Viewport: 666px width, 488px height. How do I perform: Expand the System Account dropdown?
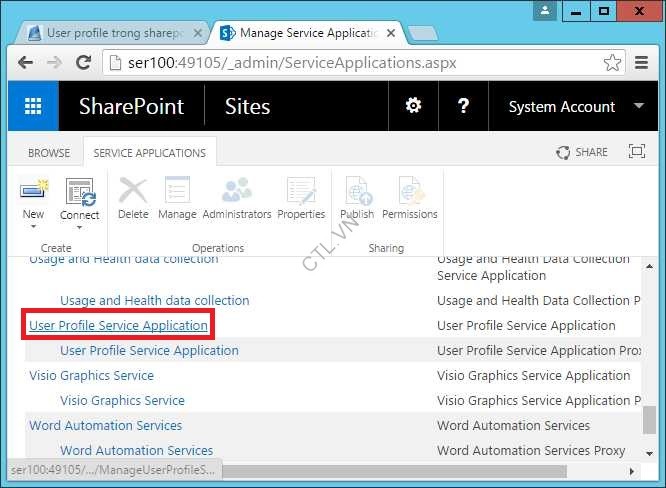pyautogui.click(x=638, y=107)
